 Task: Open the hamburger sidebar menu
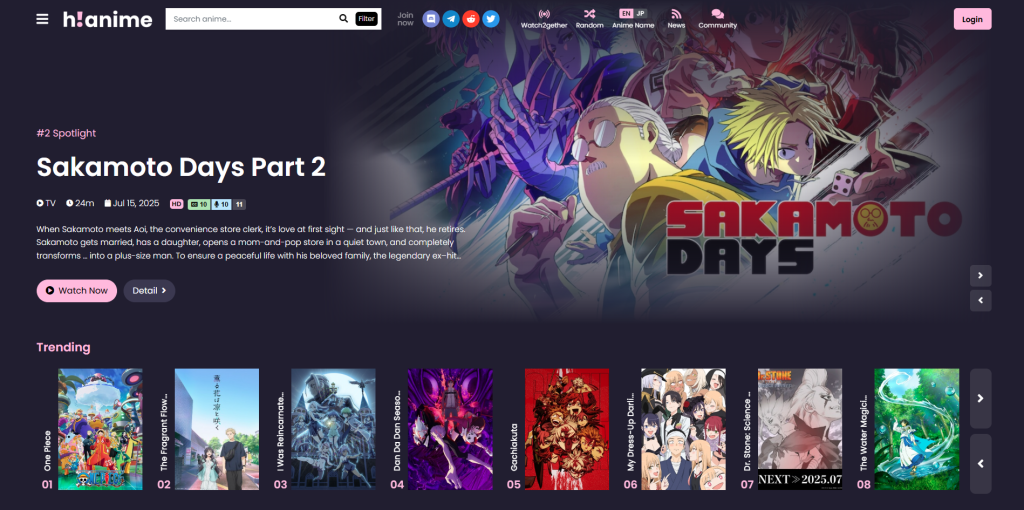42,19
